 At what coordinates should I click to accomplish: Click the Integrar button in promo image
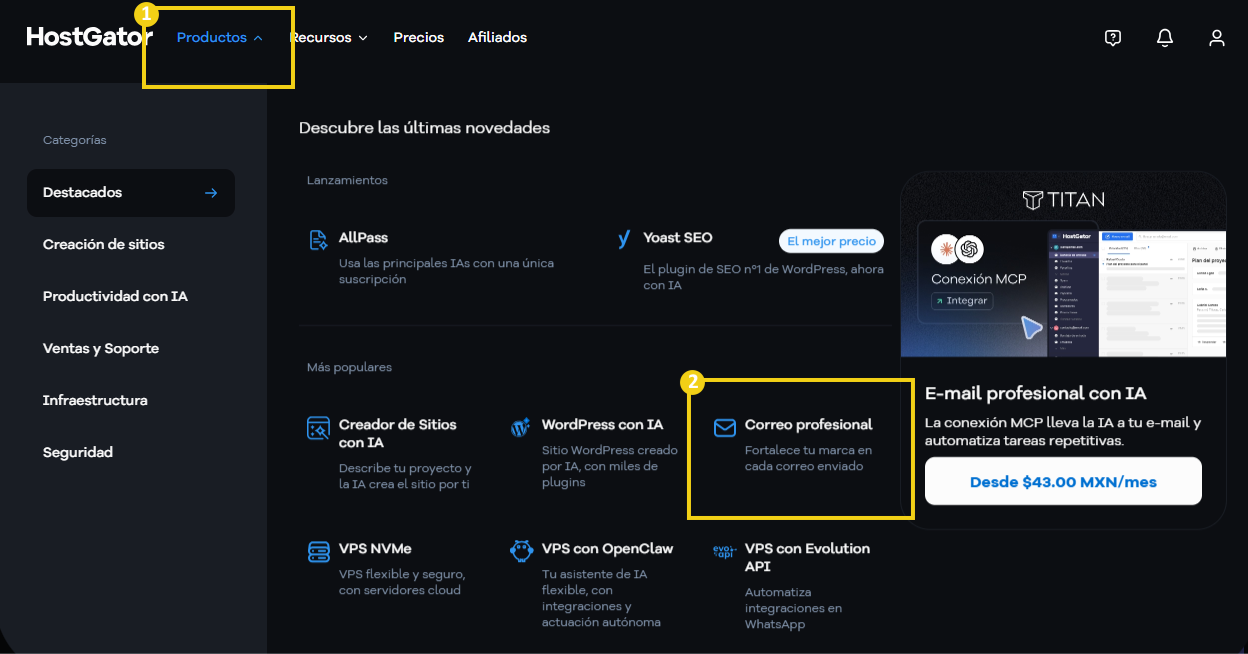tap(962, 300)
